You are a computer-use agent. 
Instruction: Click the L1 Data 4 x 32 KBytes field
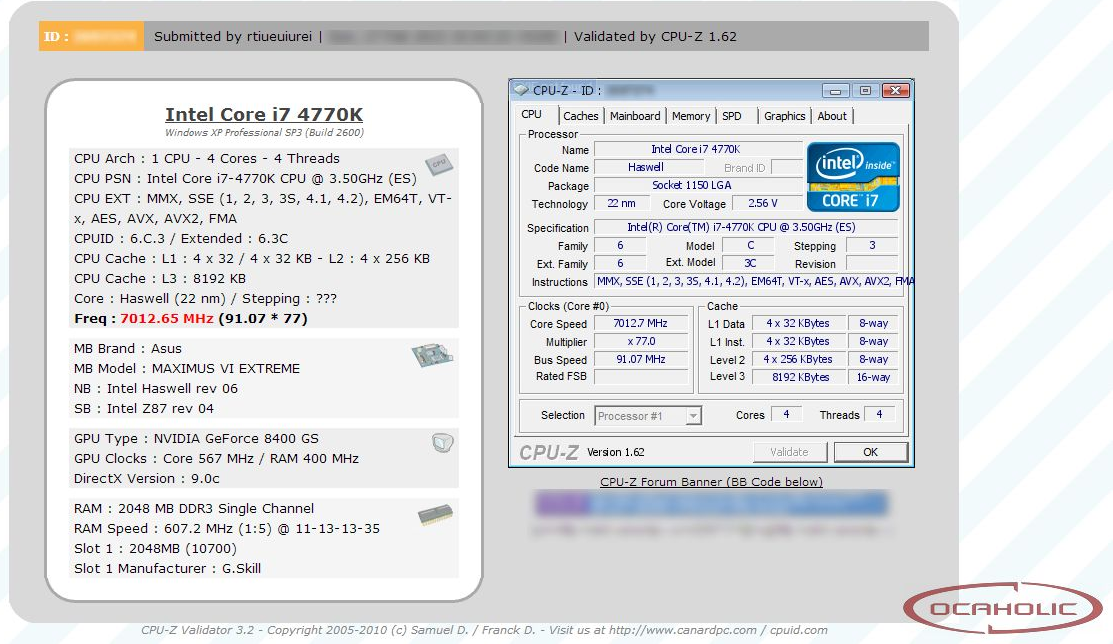point(798,323)
